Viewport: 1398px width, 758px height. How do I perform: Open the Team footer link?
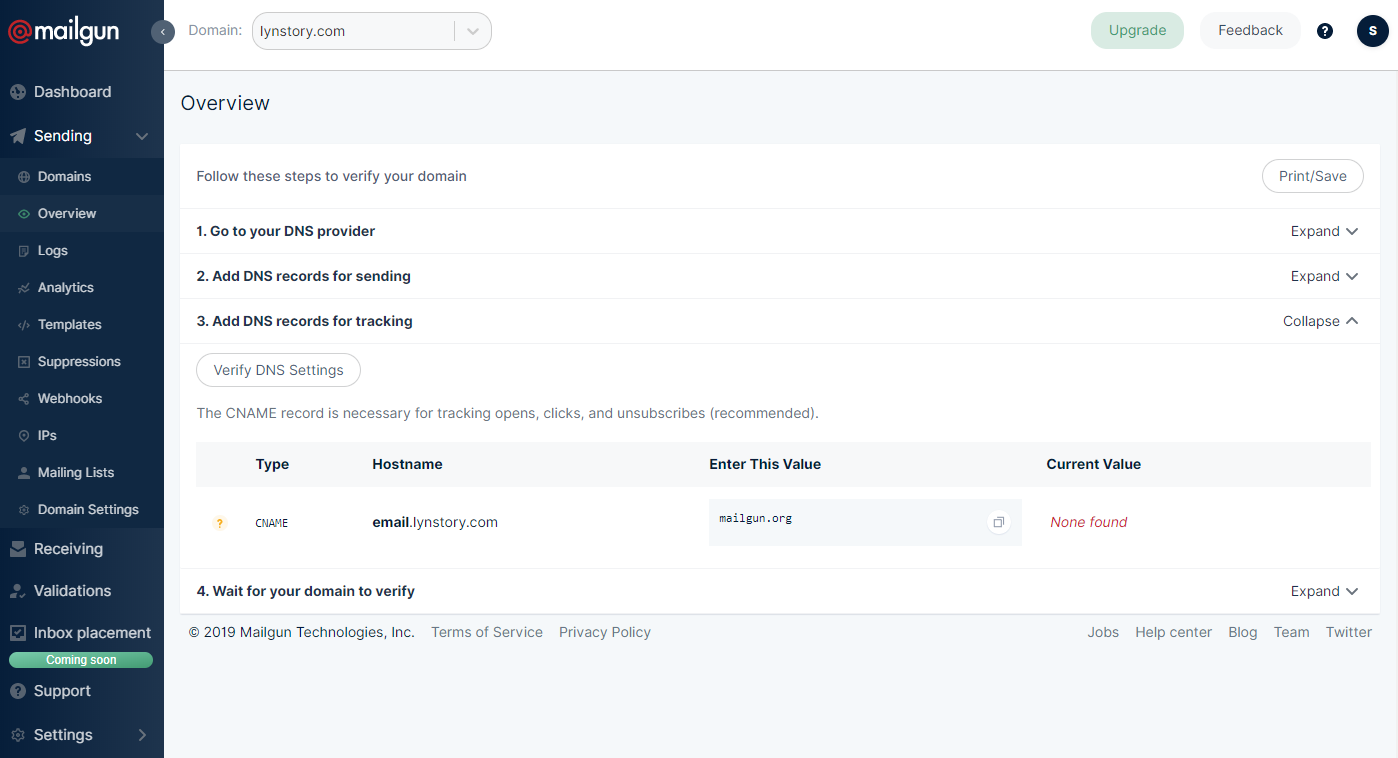point(1291,632)
